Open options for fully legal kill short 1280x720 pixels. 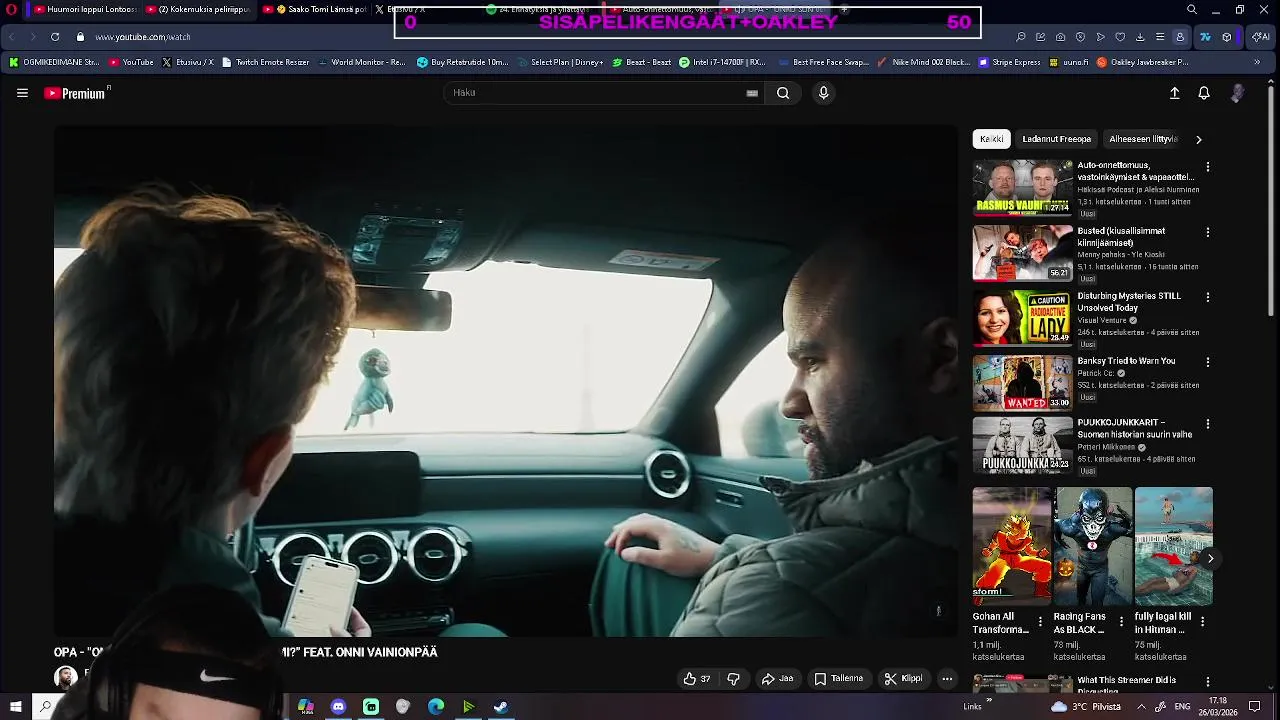(1202, 622)
